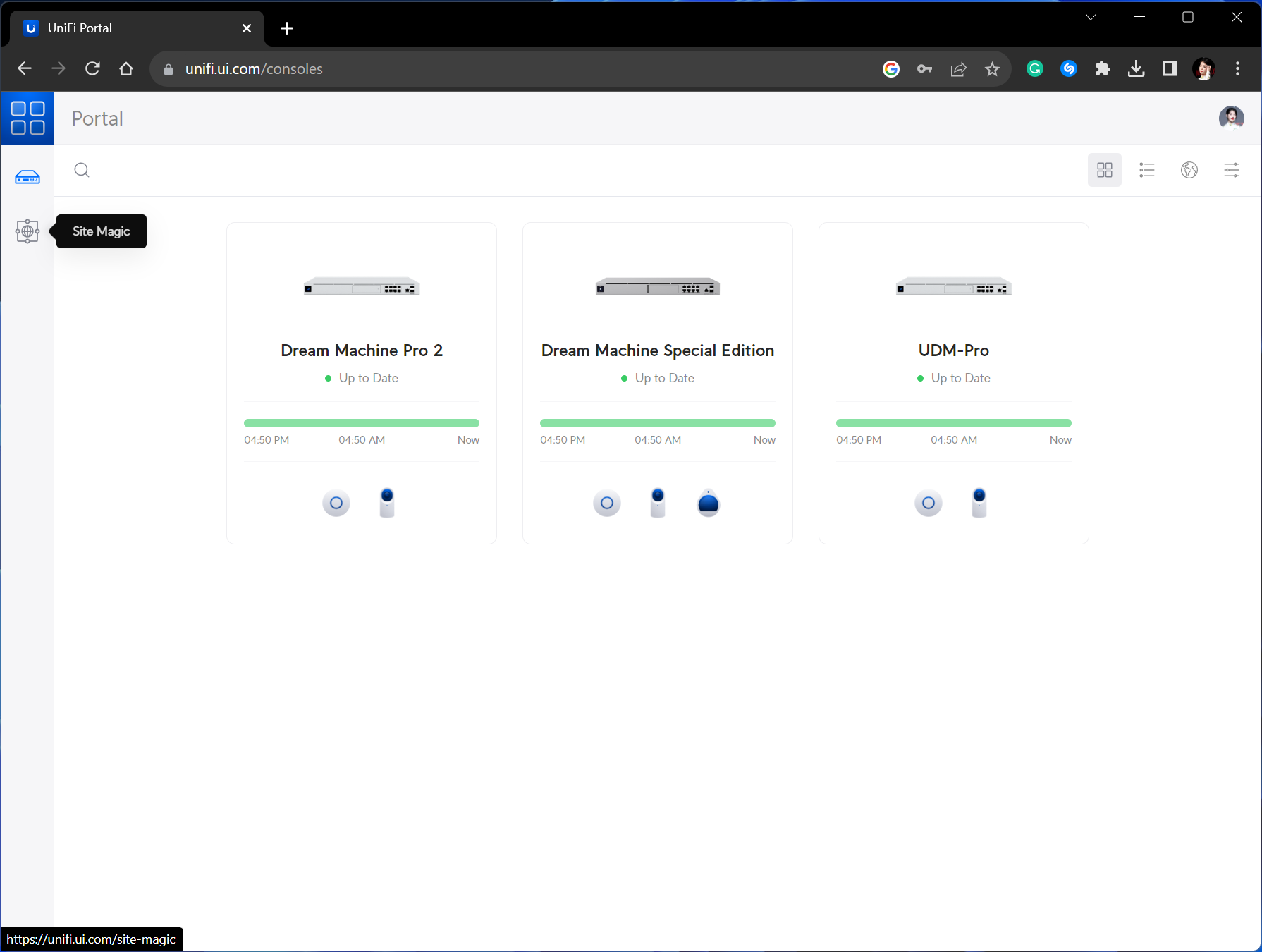Open blue dome app on Special Edition
Viewport: 1262px width, 952px height.
point(709,503)
